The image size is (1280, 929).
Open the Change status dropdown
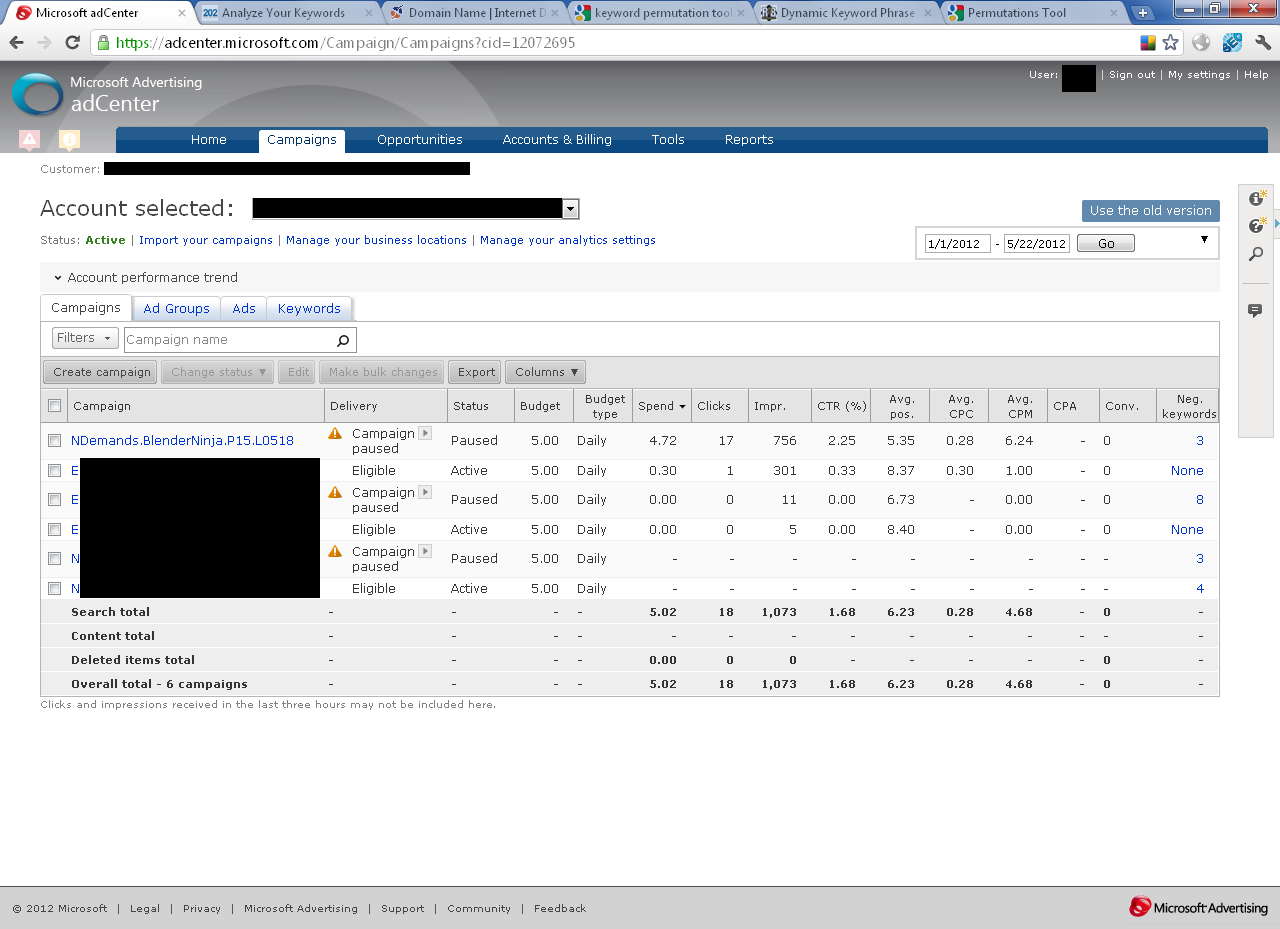pos(217,372)
